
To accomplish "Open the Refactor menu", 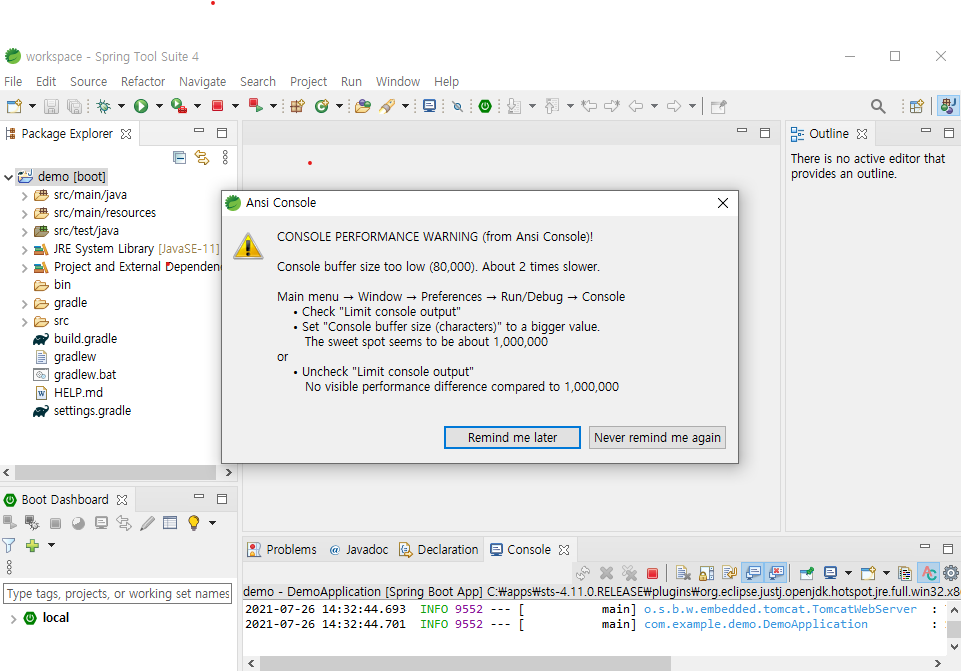I will point(143,82).
